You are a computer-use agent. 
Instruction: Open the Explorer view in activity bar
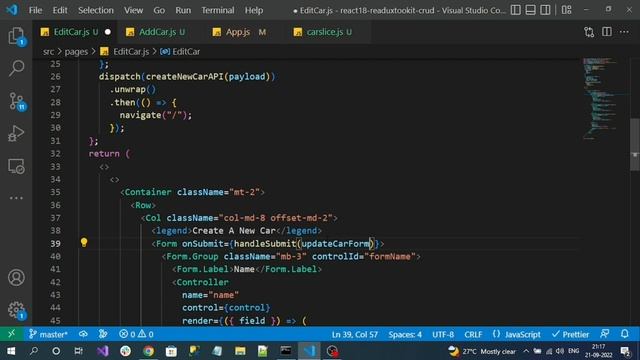point(16,36)
